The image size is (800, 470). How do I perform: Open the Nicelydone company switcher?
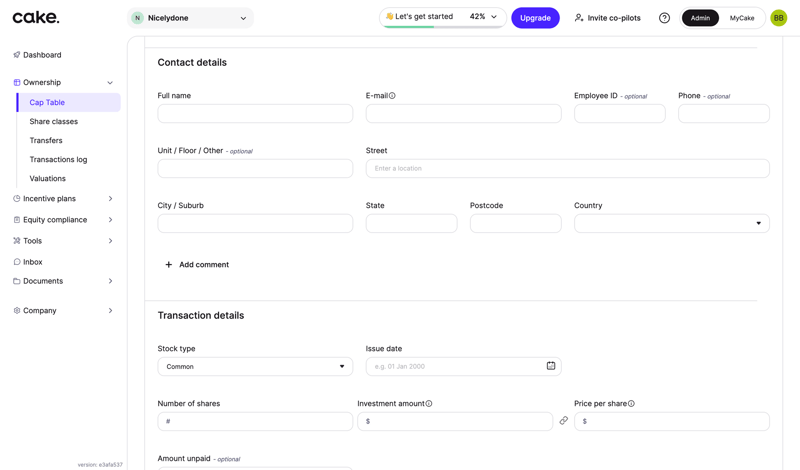pyautogui.click(x=190, y=18)
